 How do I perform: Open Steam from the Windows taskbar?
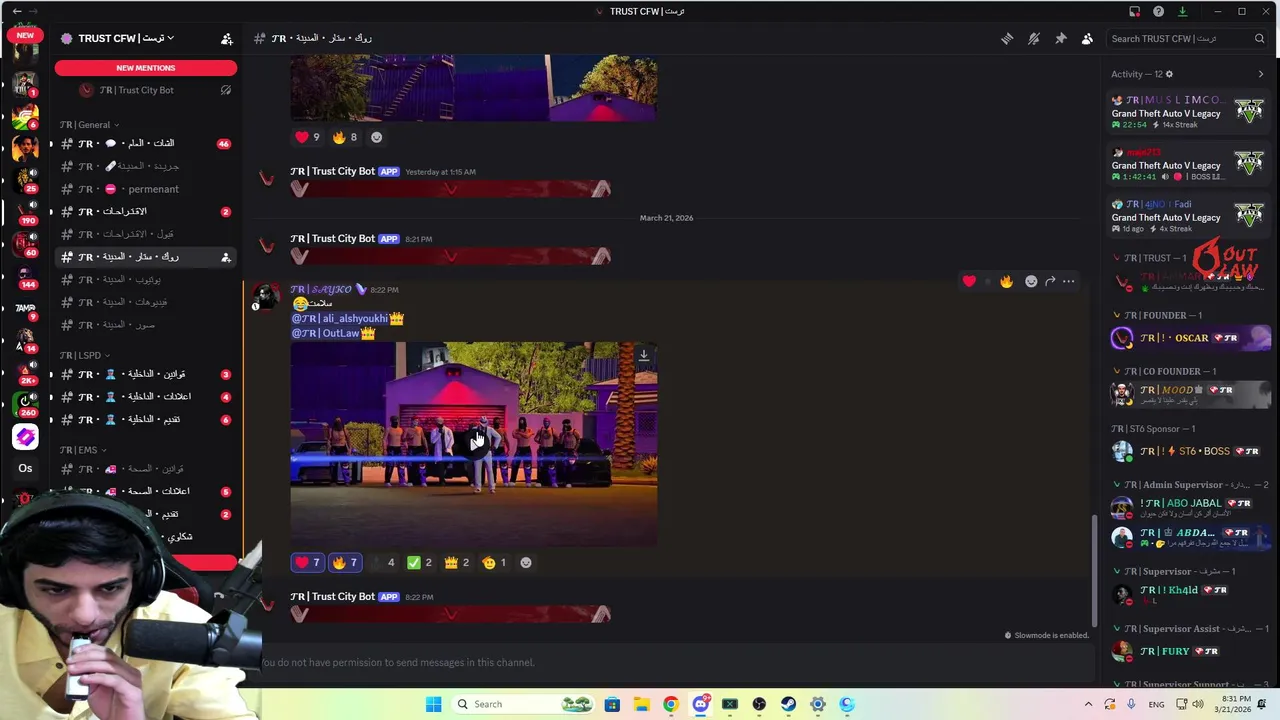click(788, 704)
